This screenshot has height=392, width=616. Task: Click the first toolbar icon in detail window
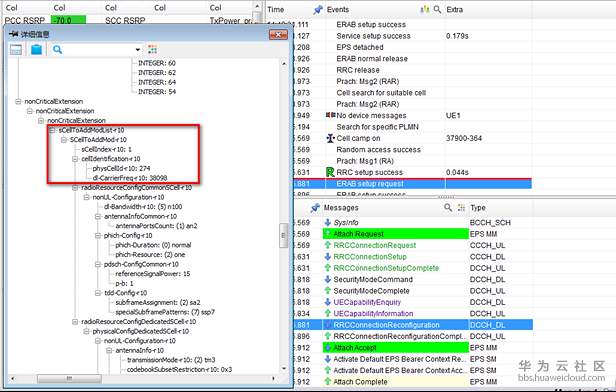click(16, 49)
